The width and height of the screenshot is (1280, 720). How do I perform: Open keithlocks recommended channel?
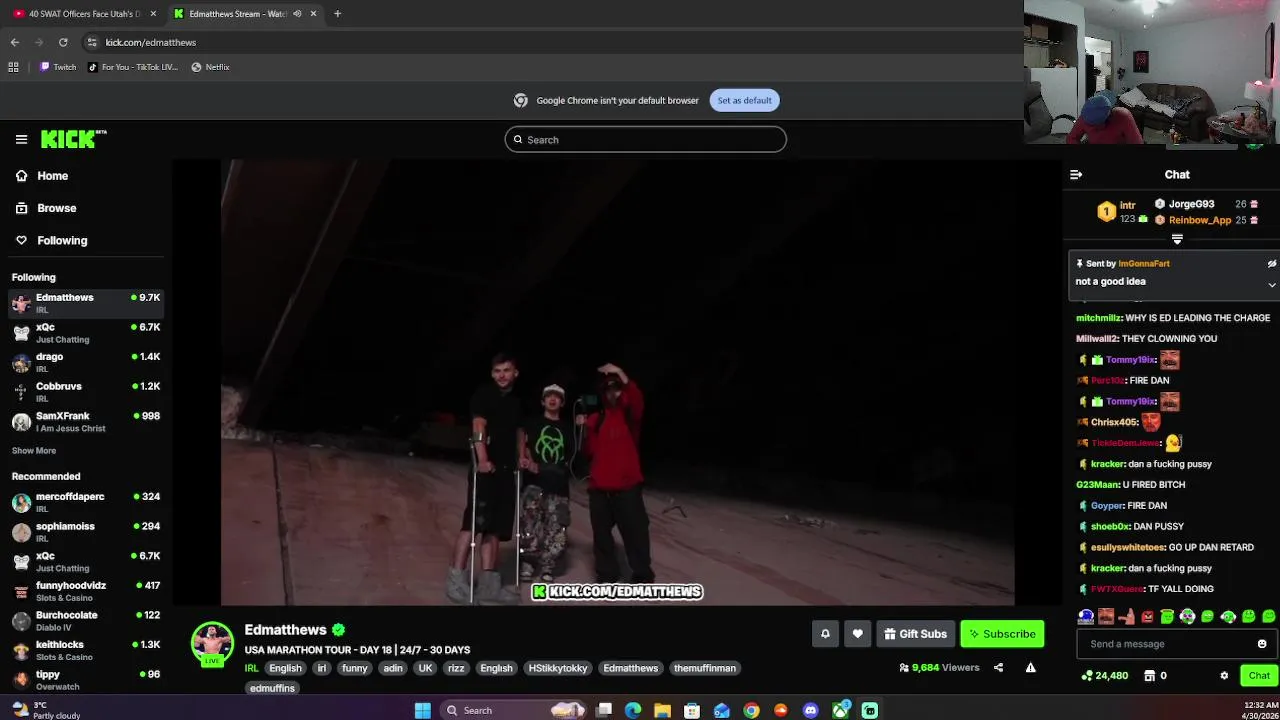(86, 650)
